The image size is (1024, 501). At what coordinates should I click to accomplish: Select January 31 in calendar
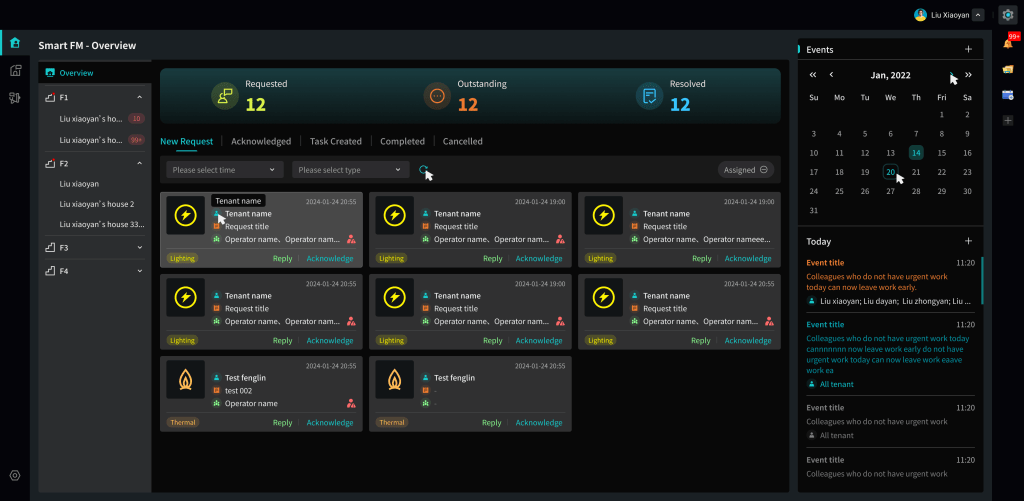[813, 210]
